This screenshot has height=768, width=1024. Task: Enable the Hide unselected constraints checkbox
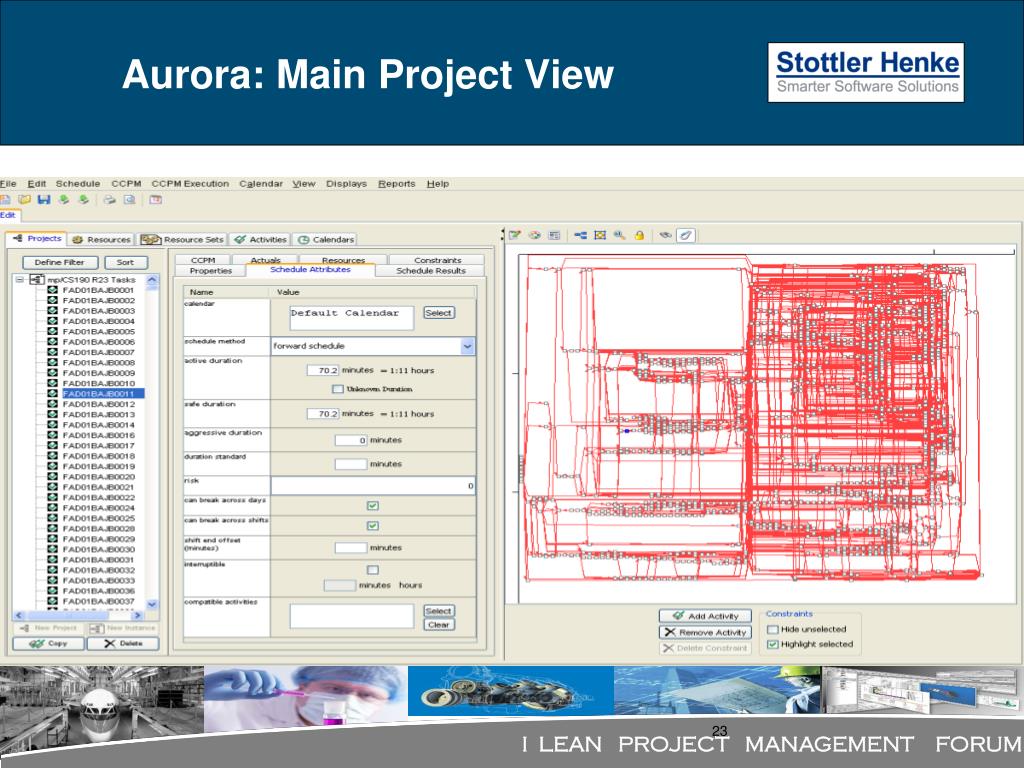coord(773,630)
